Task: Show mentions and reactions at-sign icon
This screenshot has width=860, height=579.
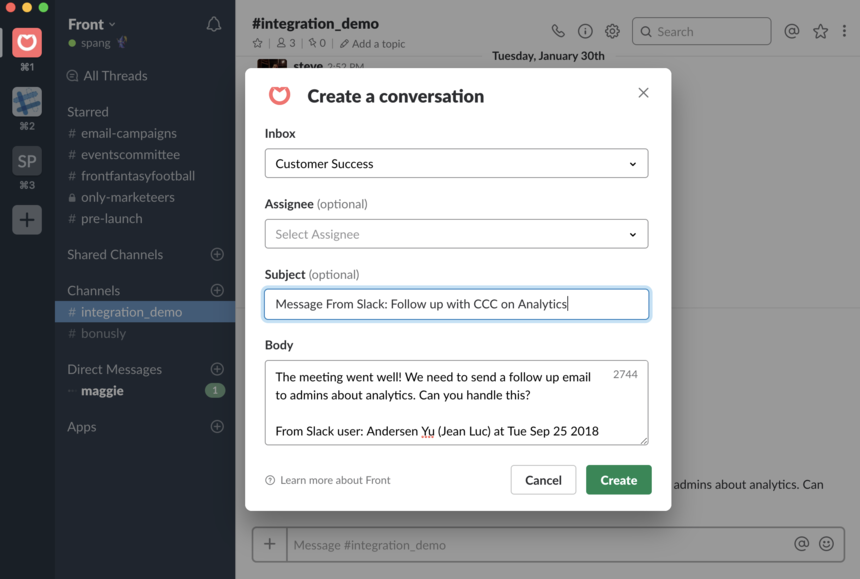Action: click(x=791, y=31)
